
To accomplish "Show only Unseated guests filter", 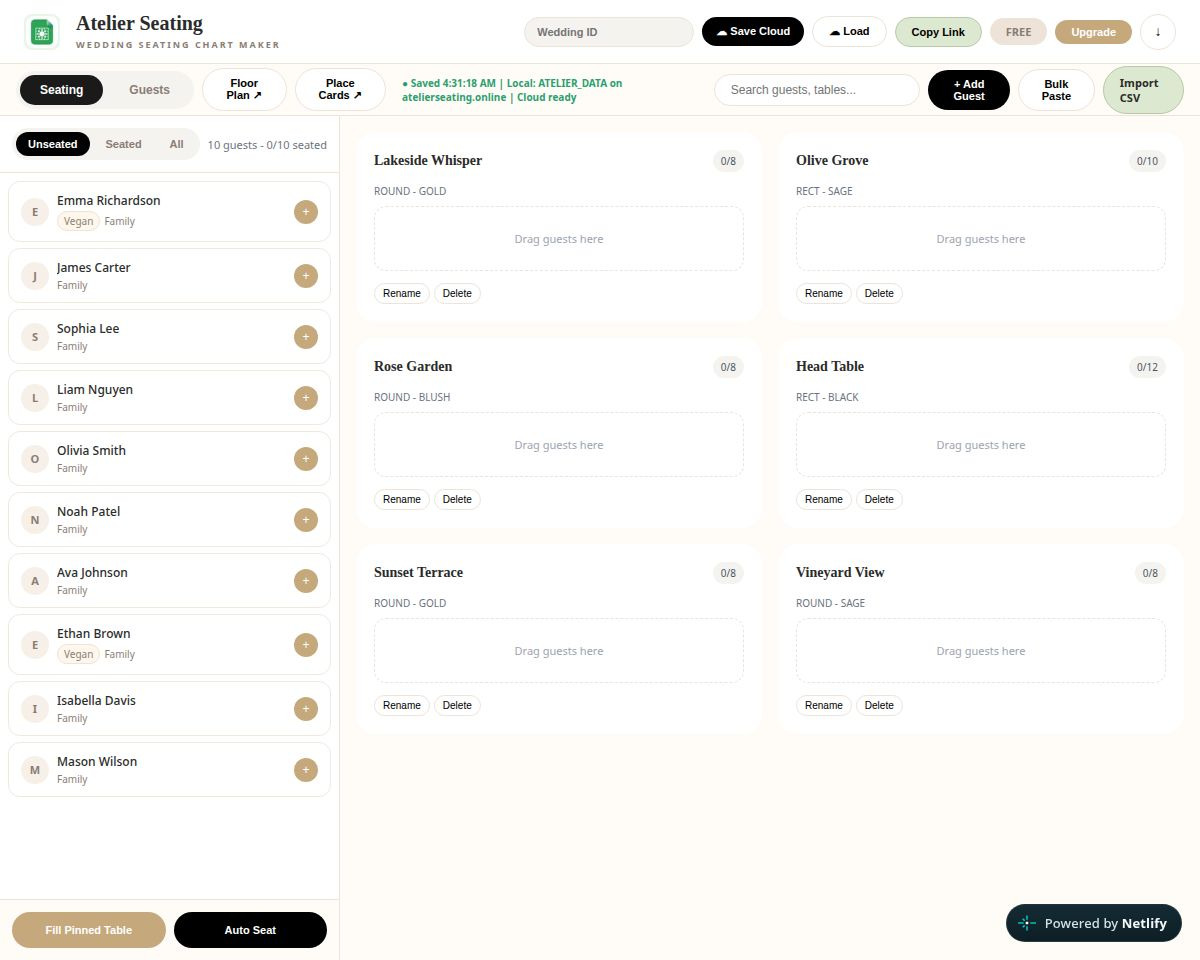I will [x=52, y=144].
